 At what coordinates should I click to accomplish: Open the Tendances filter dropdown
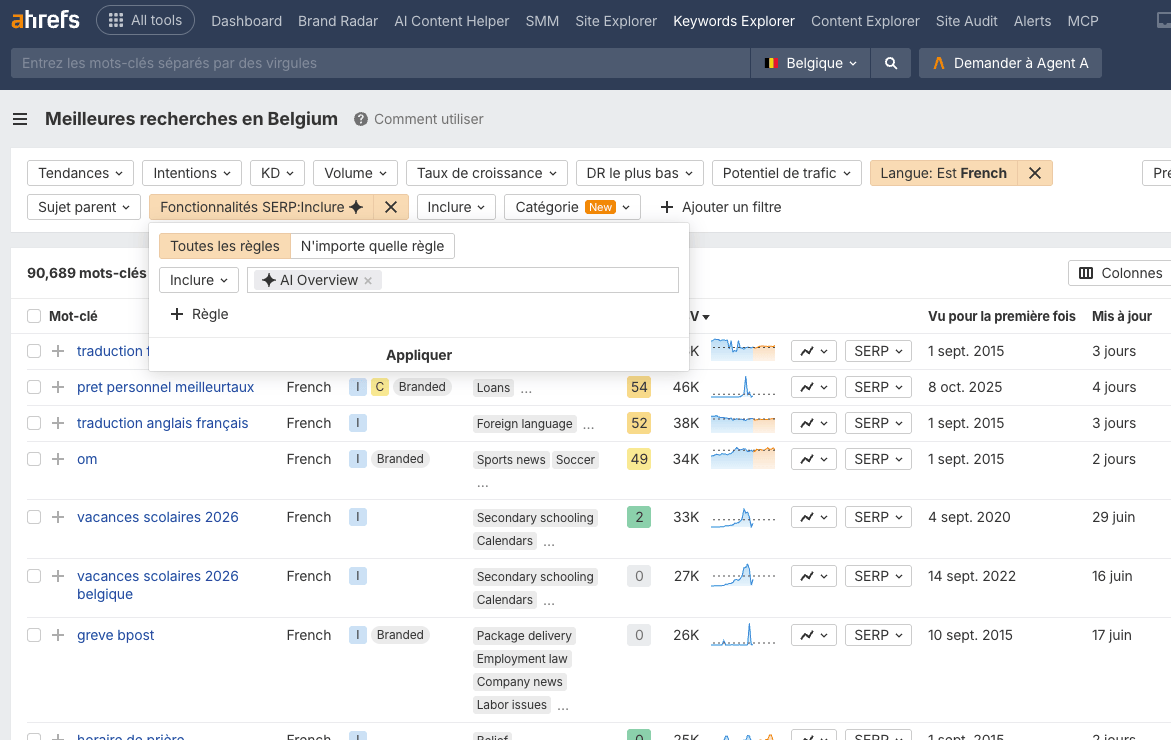click(x=81, y=173)
